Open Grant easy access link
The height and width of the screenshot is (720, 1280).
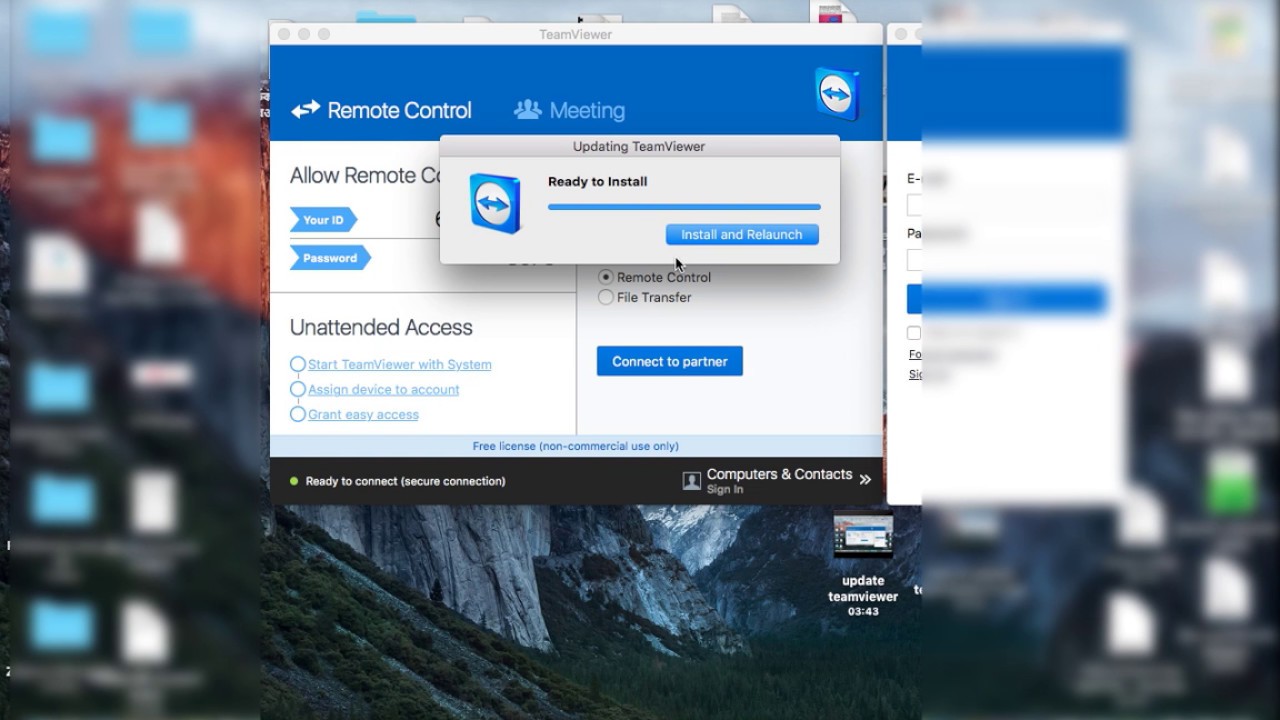pos(363,414)
